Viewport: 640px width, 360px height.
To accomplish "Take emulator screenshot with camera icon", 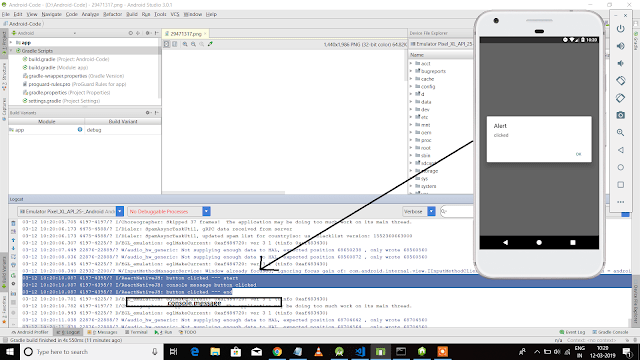I will pyautogui.click(x=620, y=115).
